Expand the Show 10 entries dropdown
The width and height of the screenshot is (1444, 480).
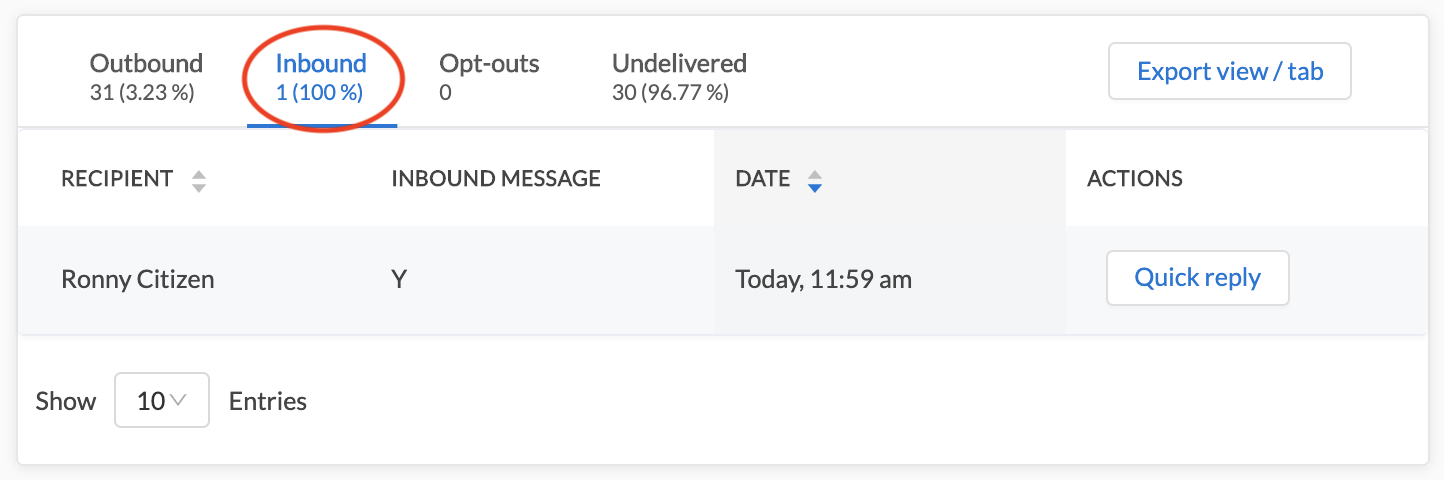tap(162, 400)
